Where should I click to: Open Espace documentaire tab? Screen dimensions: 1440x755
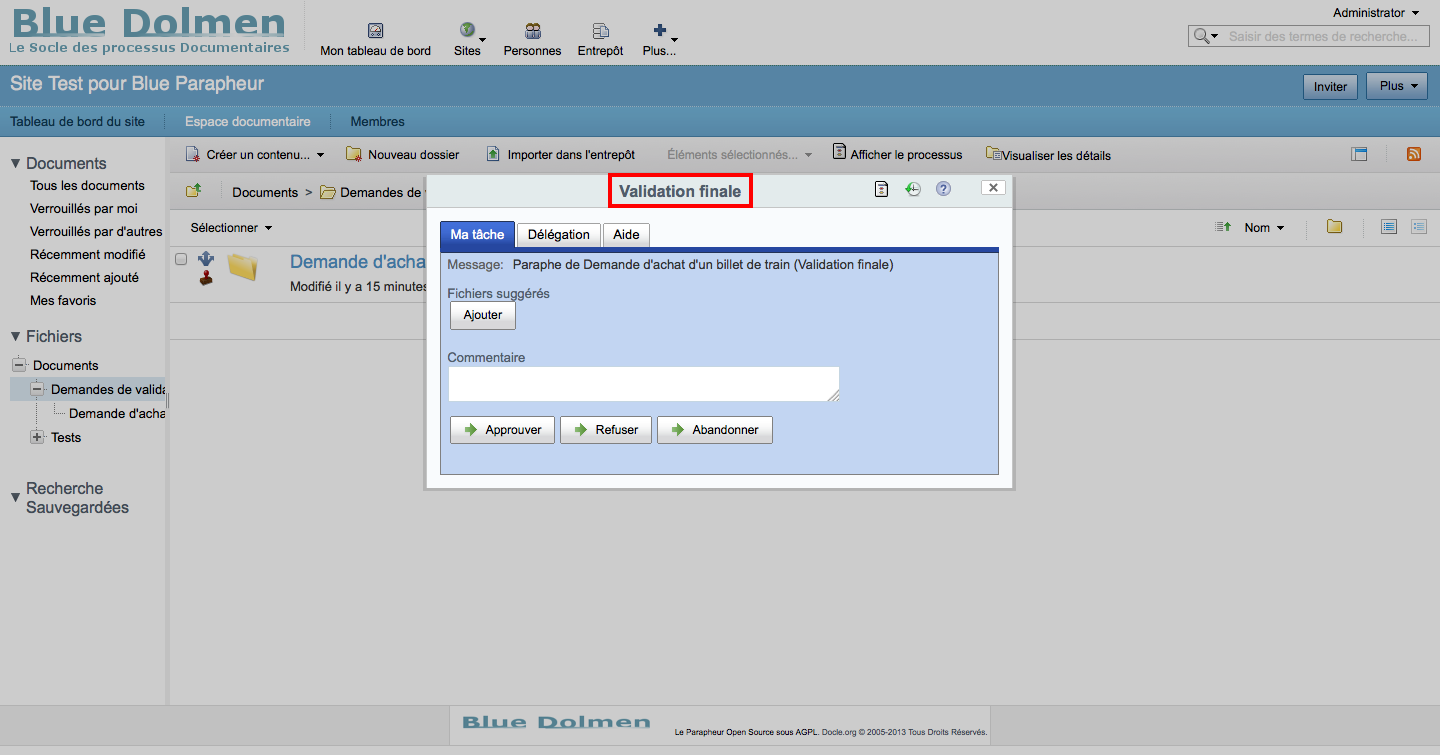pos(247,121)
